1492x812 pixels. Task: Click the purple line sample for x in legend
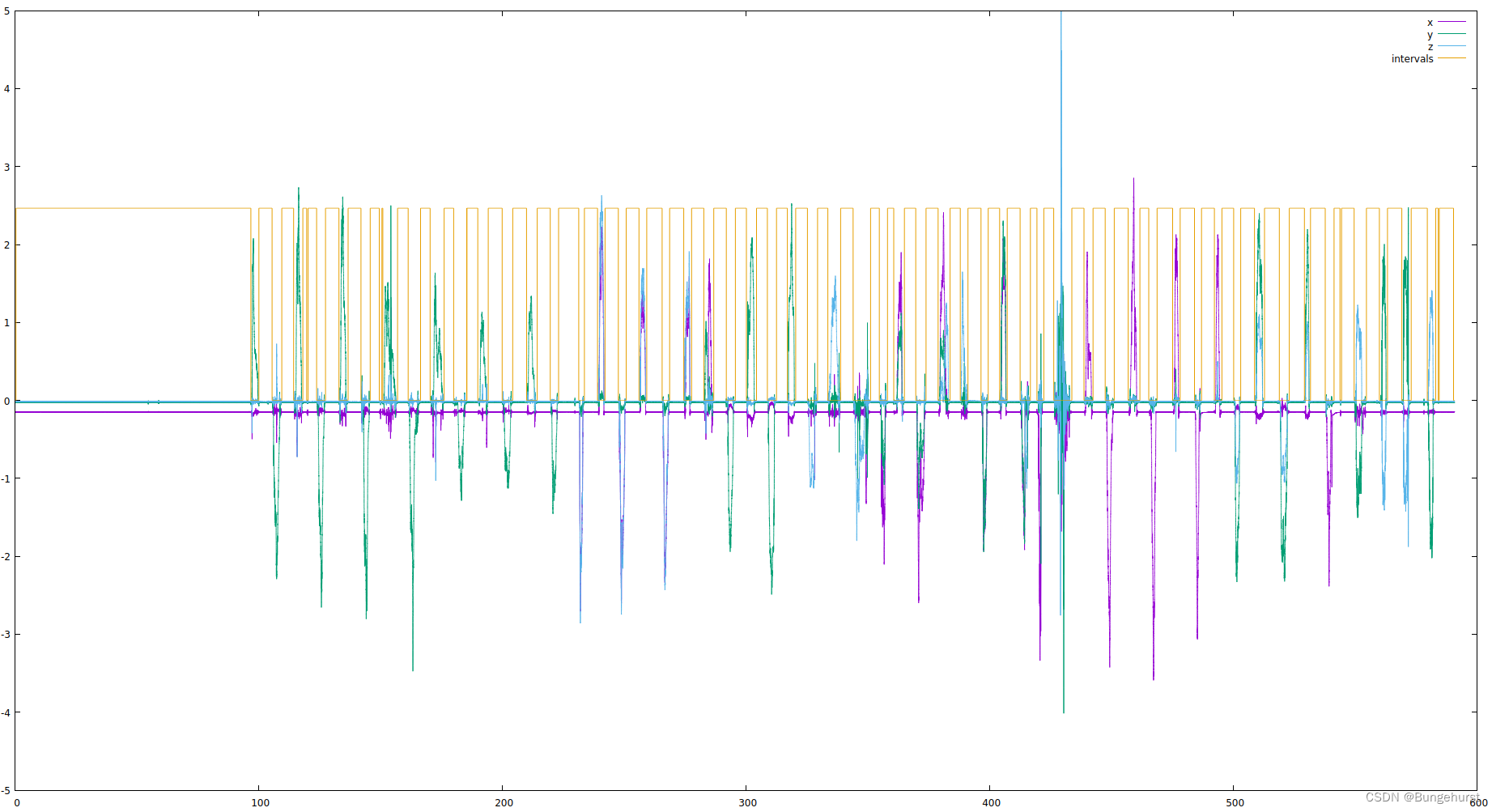point(1452,23)
